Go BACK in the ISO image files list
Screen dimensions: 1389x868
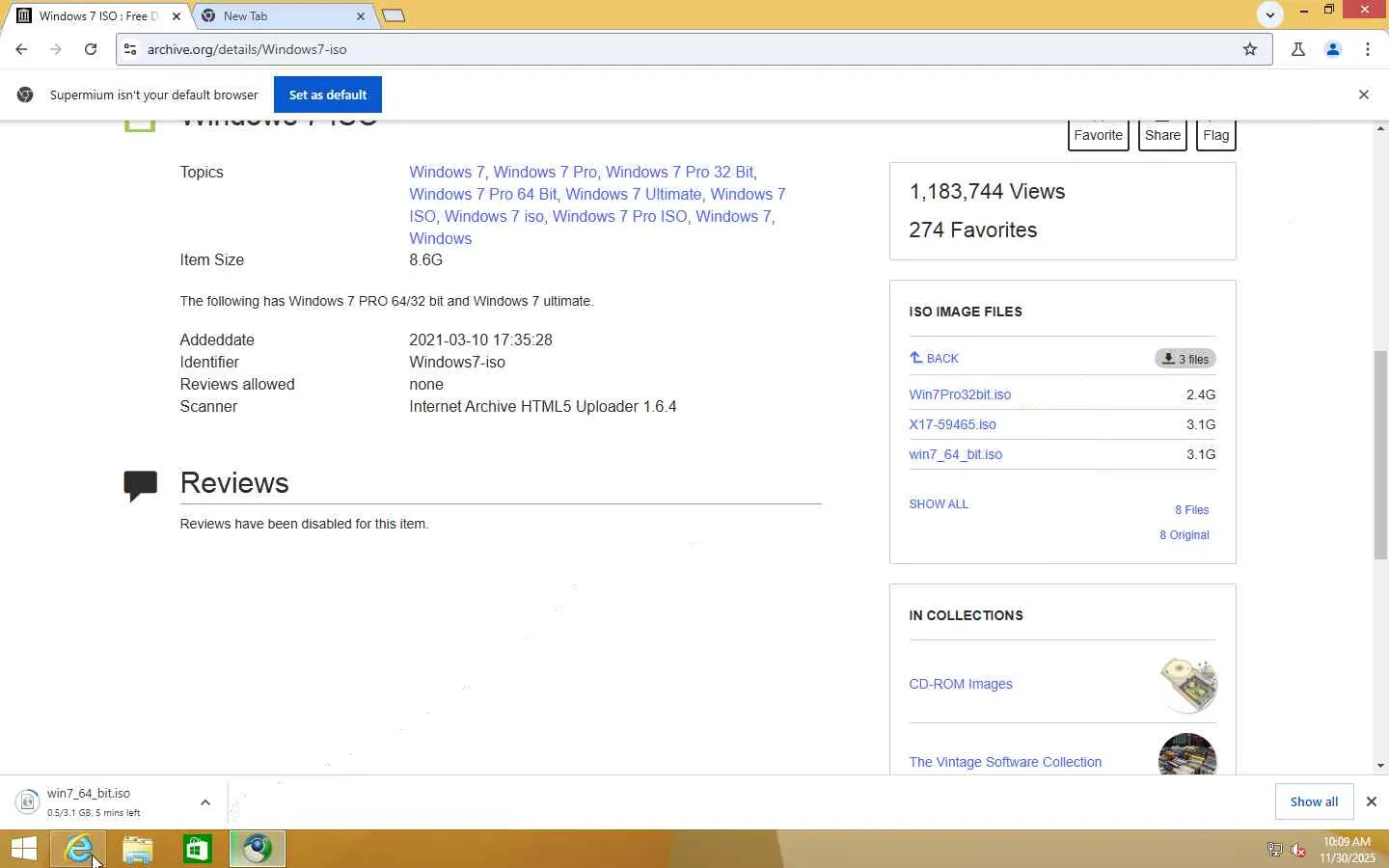(934, 358)
